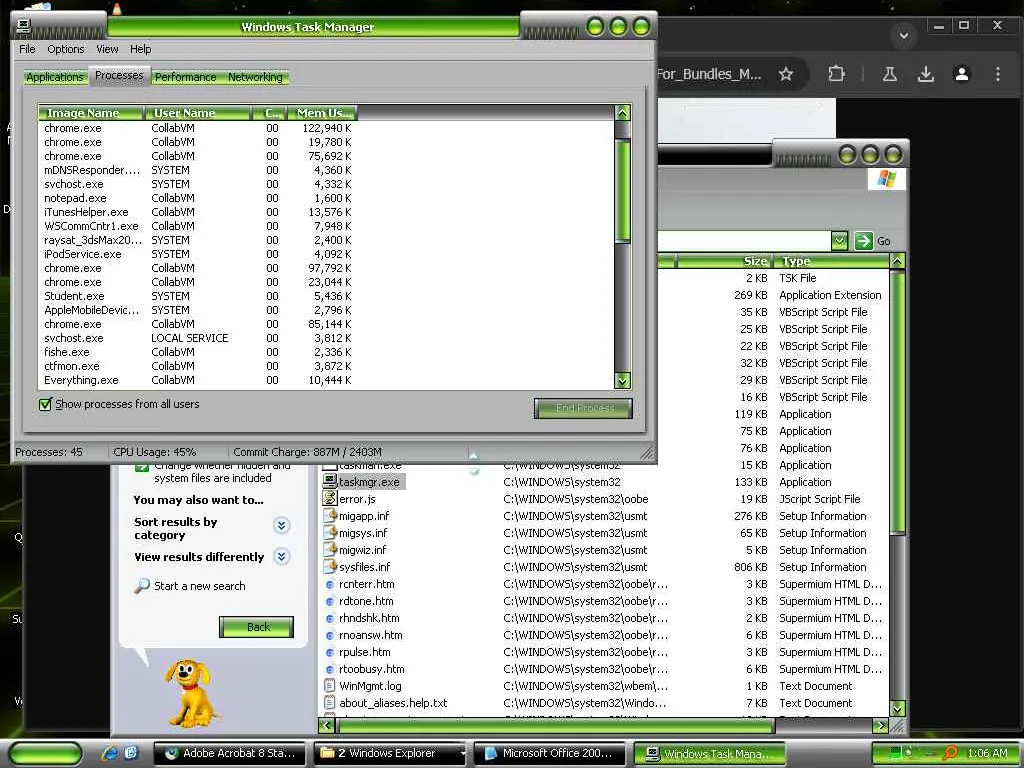Click the Back button in search pane
The height and width of the screenshot is (768, 1024).
point(256,627)
